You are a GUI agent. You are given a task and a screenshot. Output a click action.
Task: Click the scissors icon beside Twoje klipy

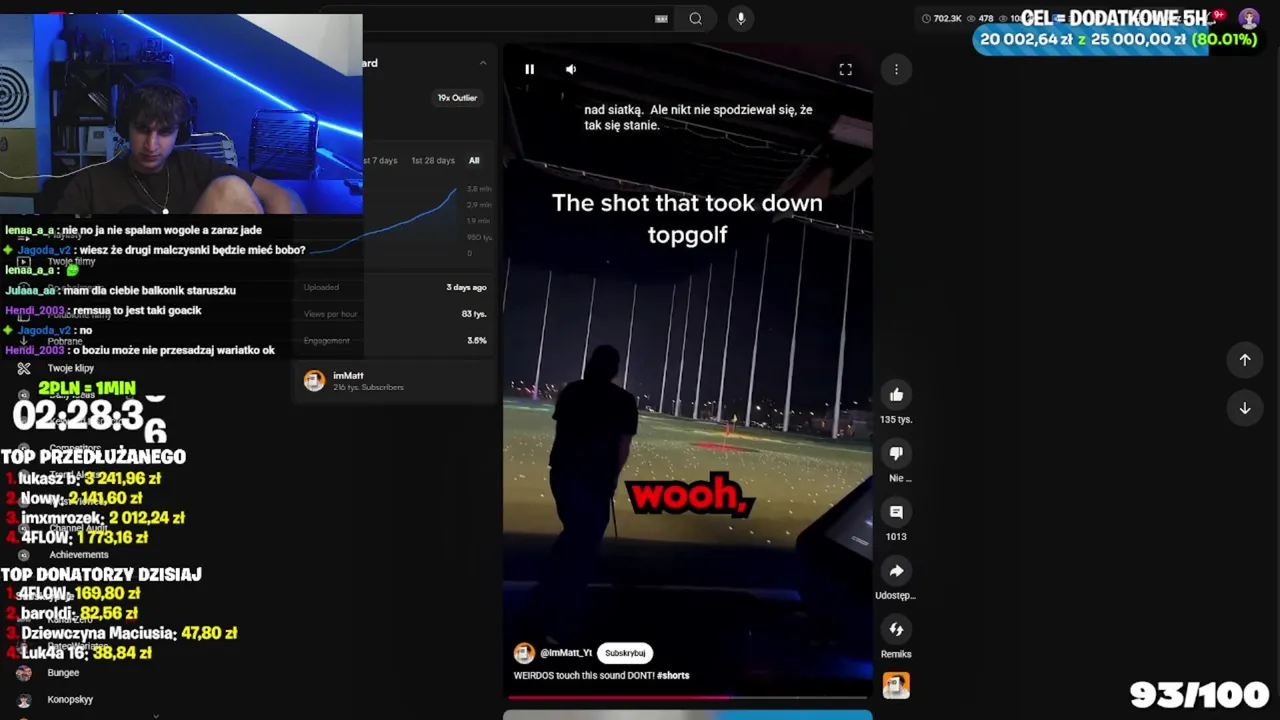click(24, 368)
